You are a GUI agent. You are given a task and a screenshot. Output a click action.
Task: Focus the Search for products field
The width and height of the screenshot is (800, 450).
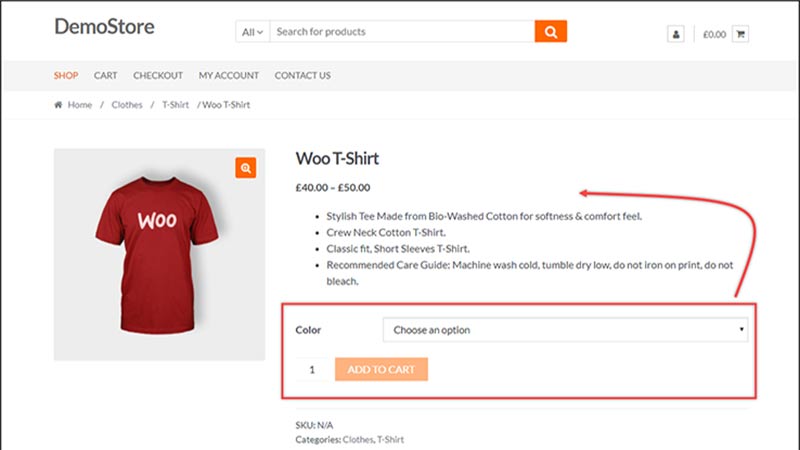[x=402, y=32]
